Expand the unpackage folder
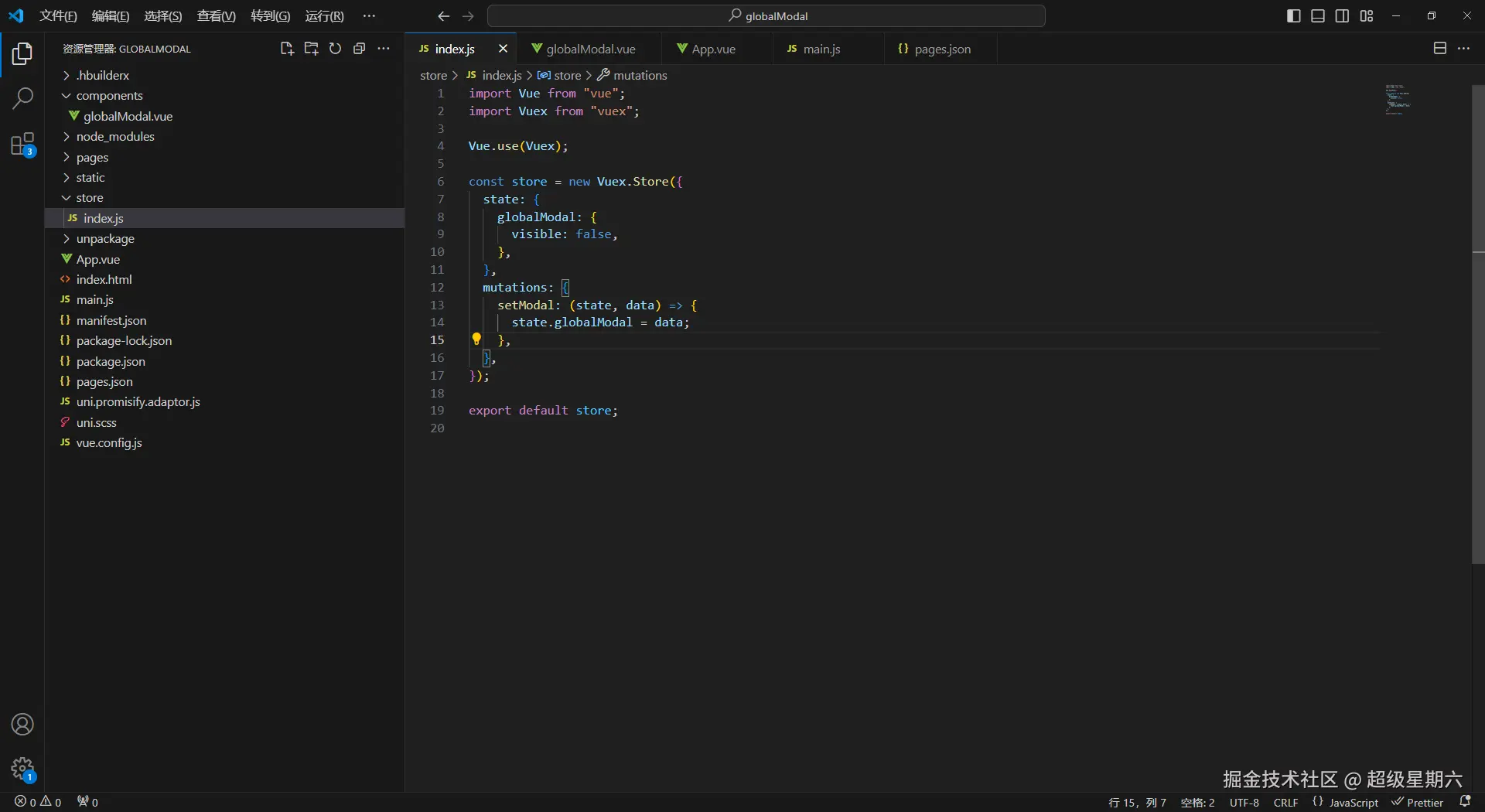 (105, 239)
